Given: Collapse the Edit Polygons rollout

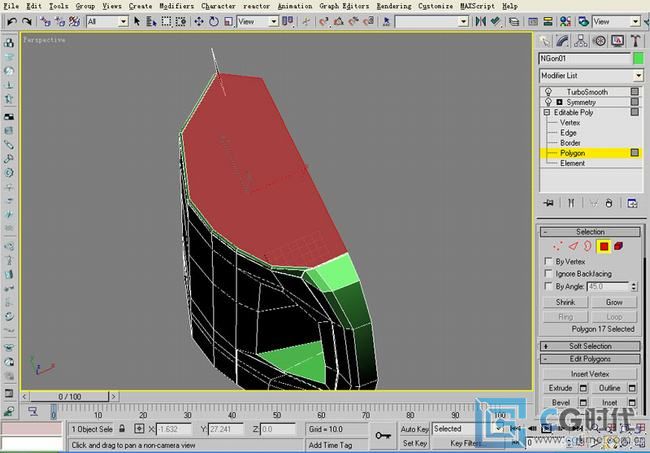Looking at the screenshot, I should (x=590, y=359).
